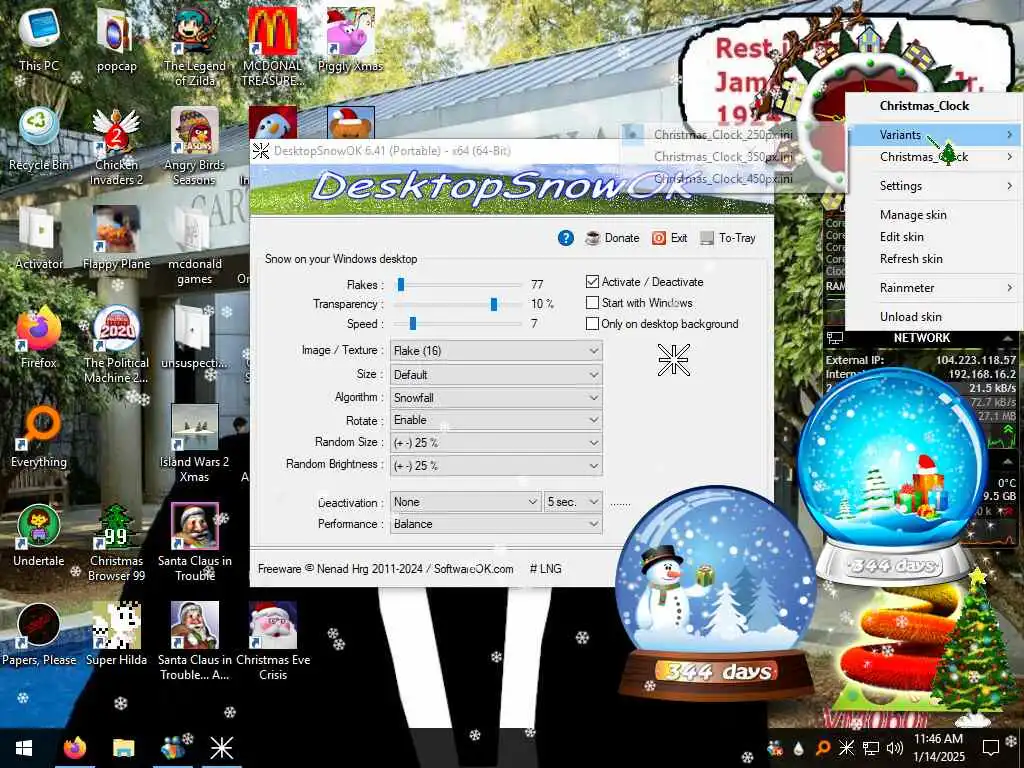Open File Explorer from the taskbar
This screenshot has height=768, width=1024.
[x=123, y=748]
